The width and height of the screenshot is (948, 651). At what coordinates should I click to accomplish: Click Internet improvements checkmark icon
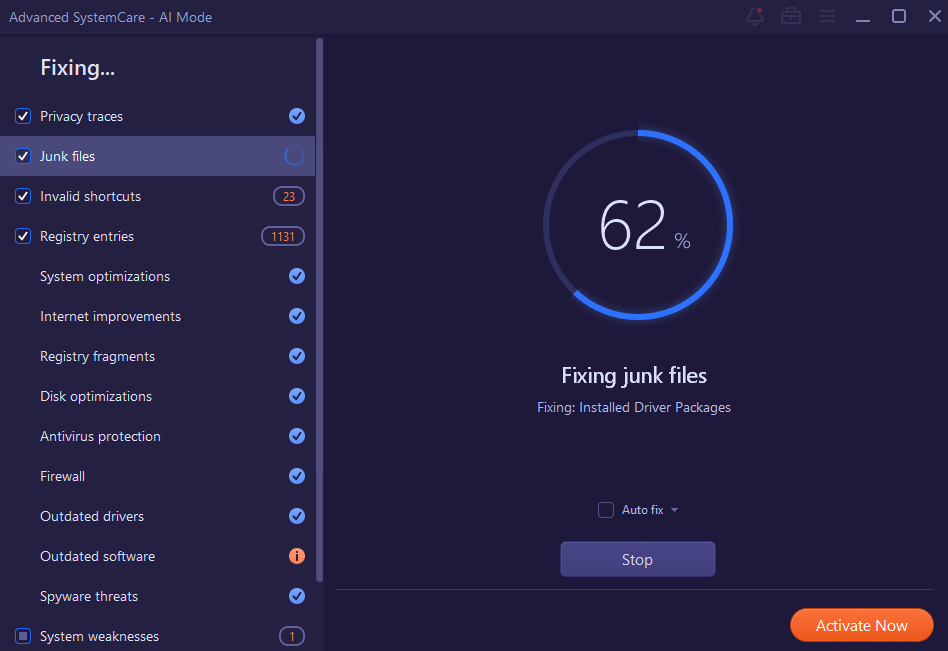[x=296, y=316]
